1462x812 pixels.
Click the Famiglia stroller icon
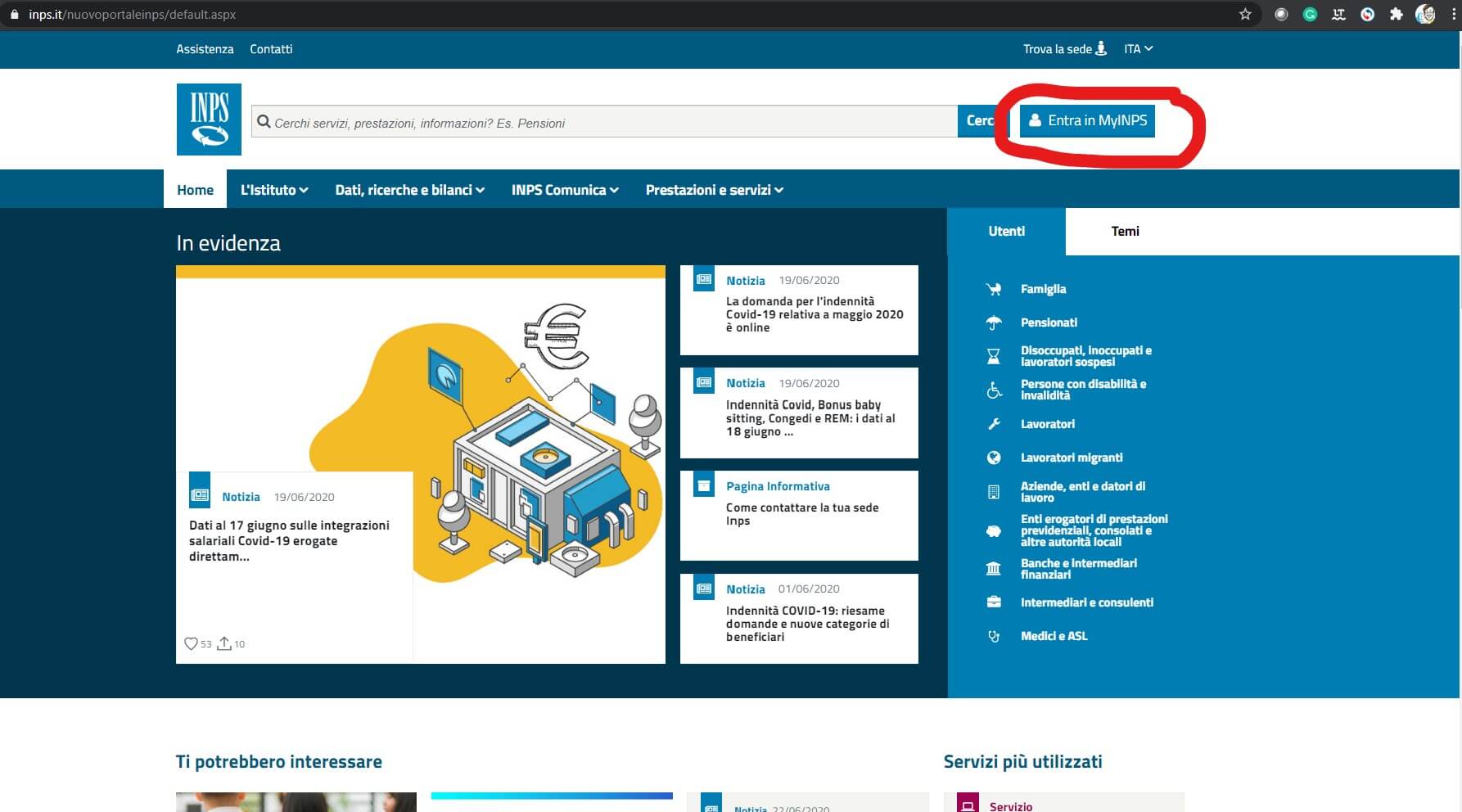point(994,289)
